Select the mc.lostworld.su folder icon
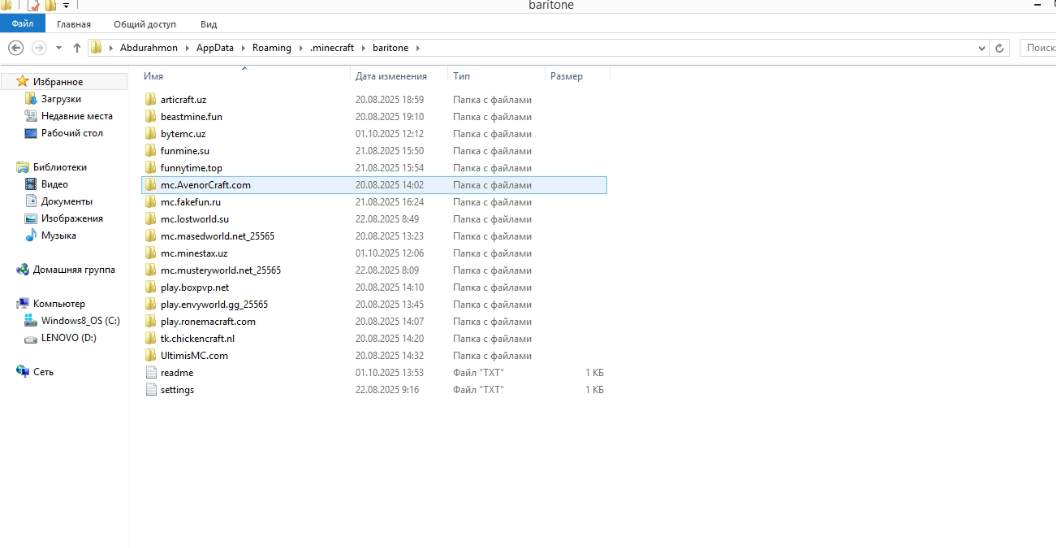 151,219
